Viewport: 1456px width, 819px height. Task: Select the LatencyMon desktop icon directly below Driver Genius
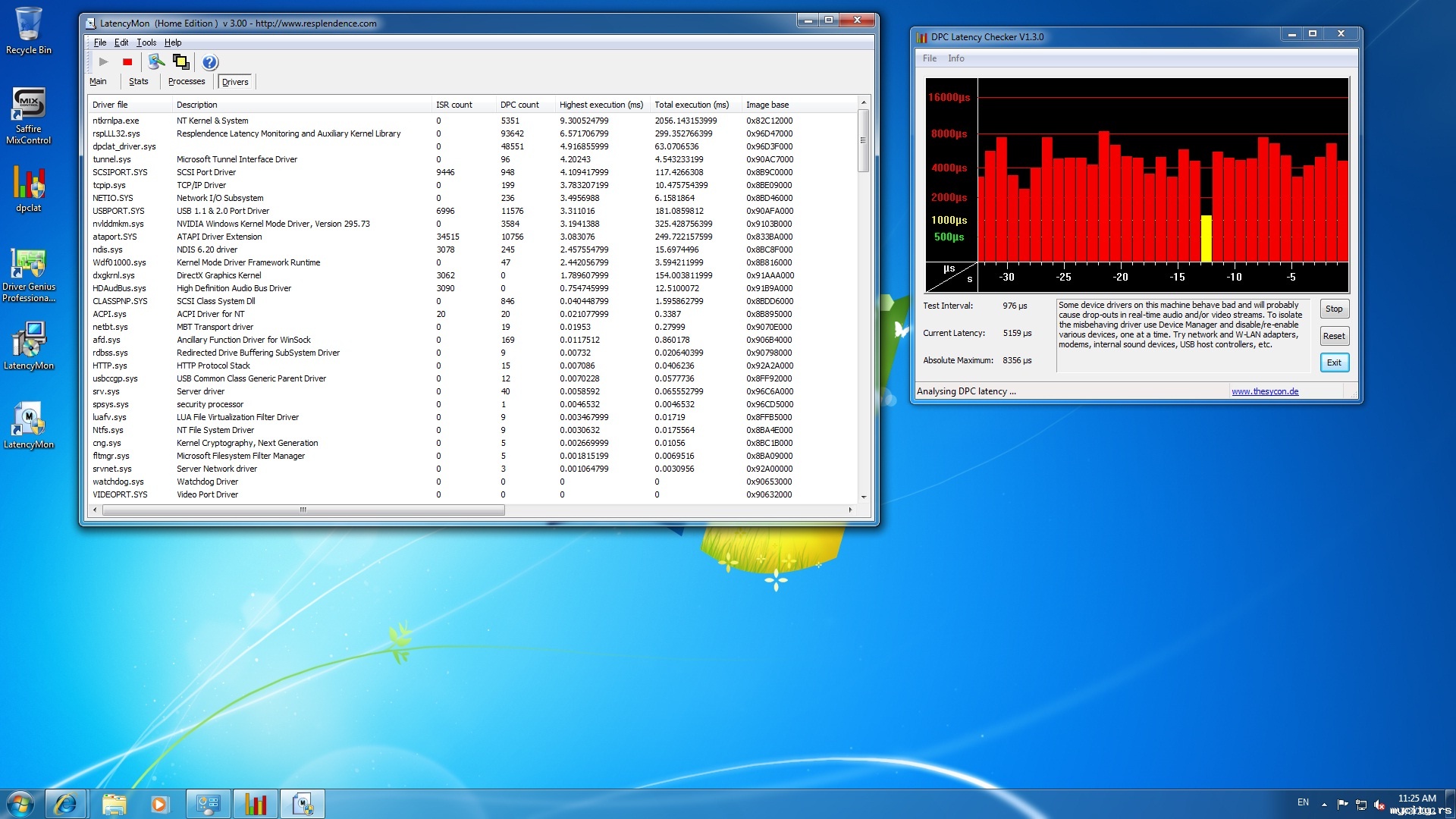29,346
